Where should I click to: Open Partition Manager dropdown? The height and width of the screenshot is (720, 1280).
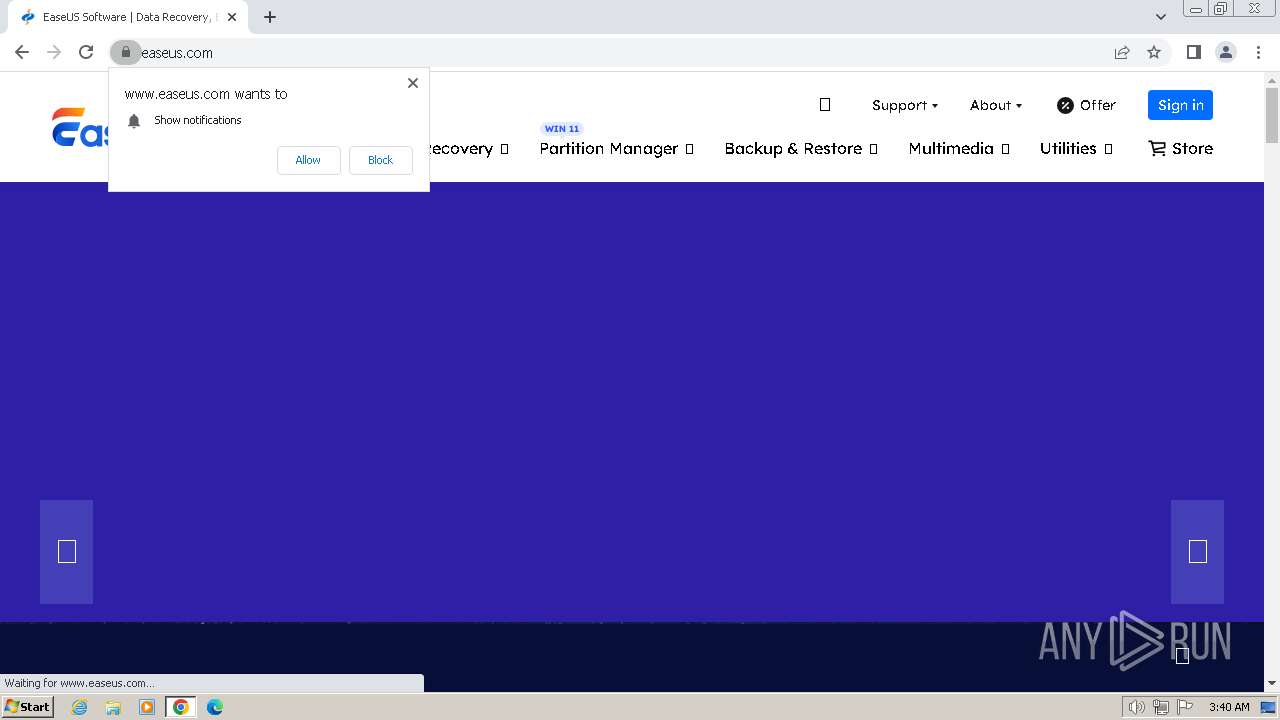616,148
